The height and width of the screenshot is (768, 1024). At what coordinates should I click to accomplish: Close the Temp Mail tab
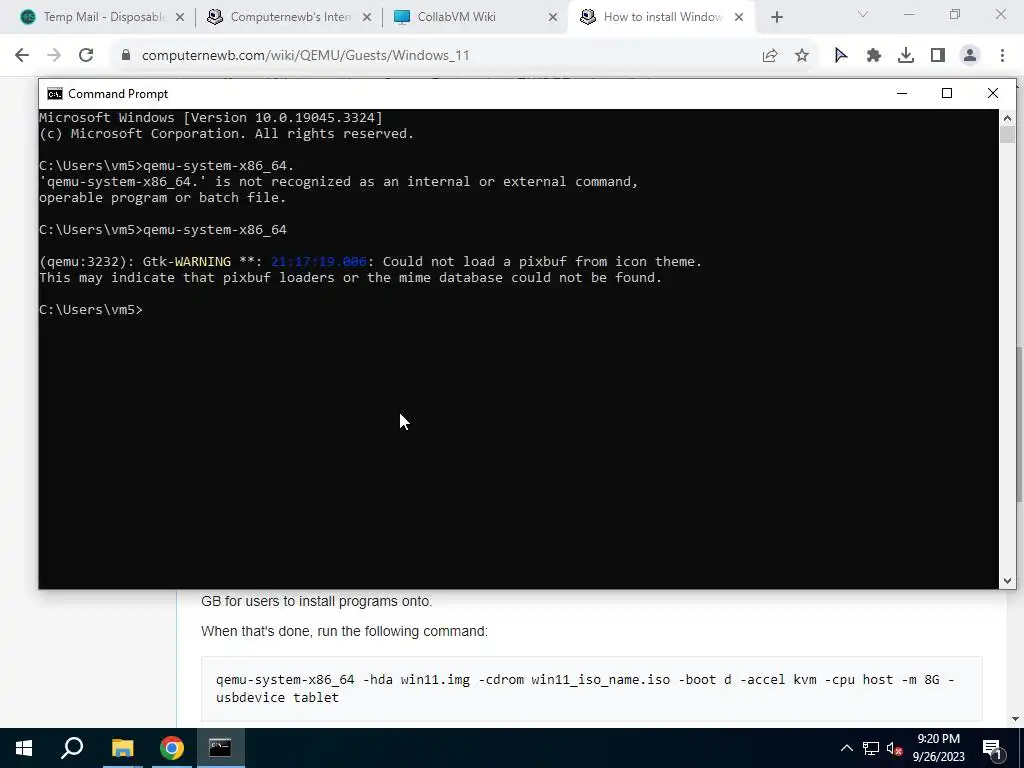(180, 17)
